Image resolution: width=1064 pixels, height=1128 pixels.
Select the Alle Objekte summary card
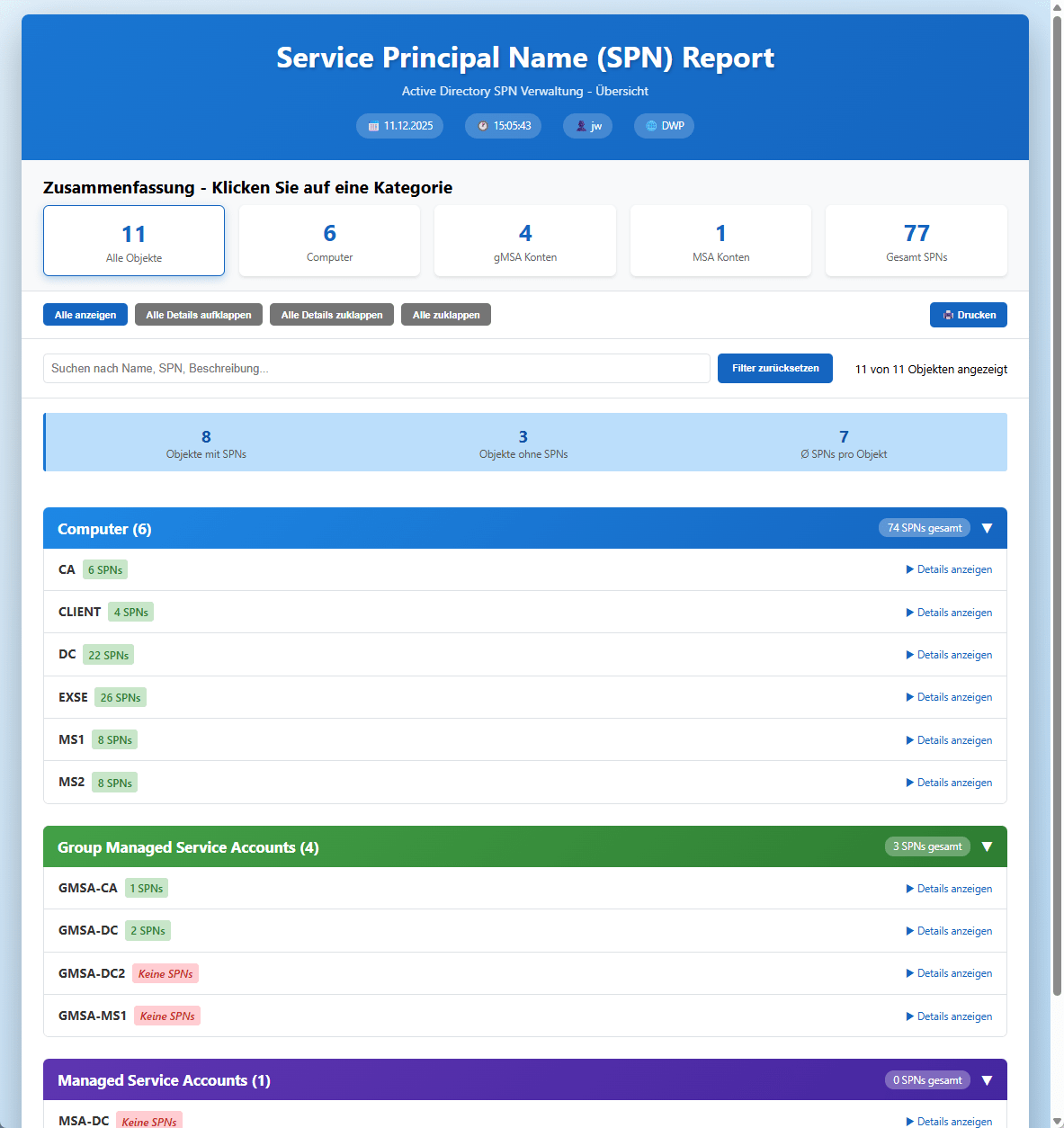coord(134,241)
